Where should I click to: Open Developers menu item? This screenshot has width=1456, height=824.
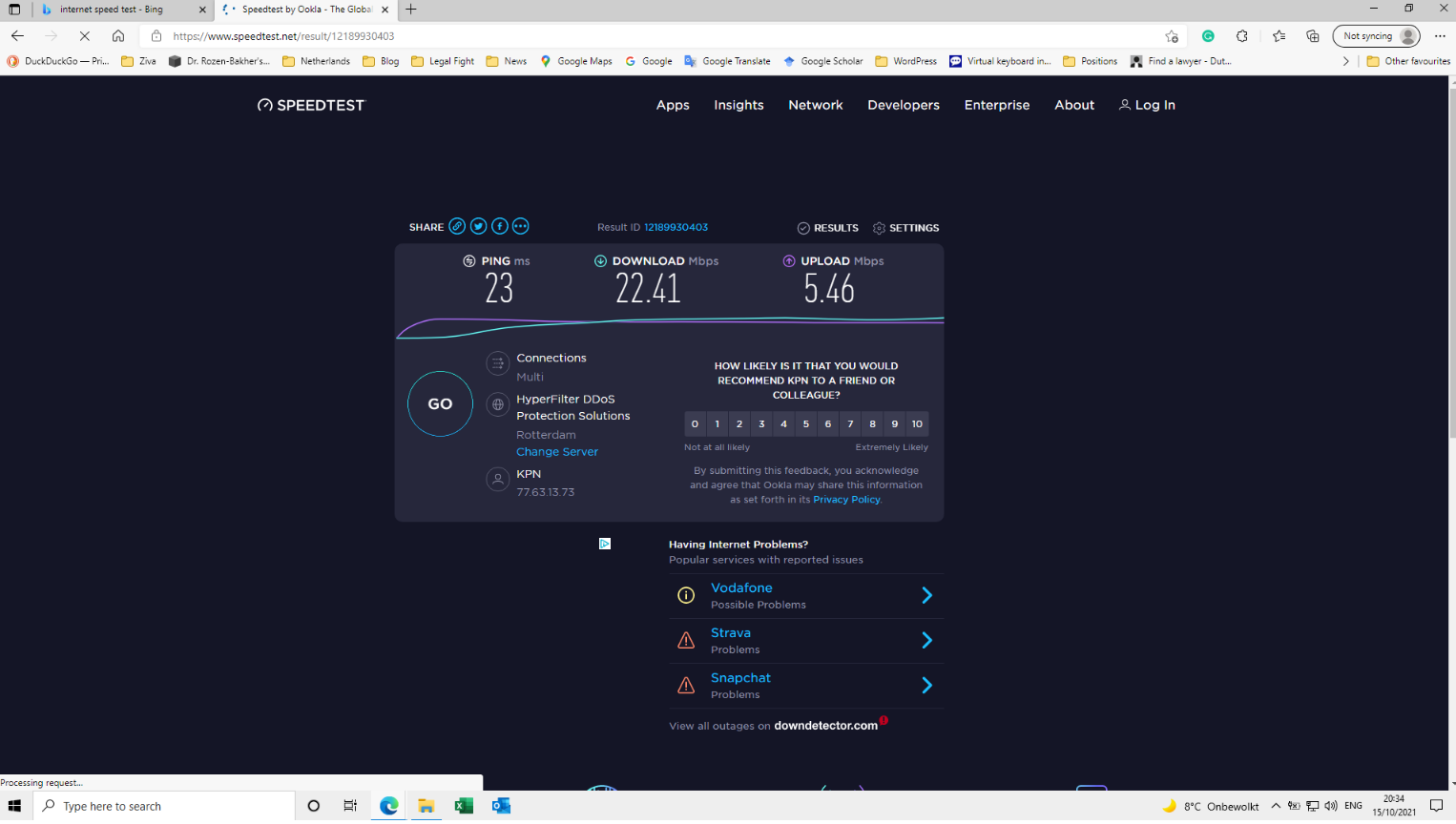tap(904, 105)
